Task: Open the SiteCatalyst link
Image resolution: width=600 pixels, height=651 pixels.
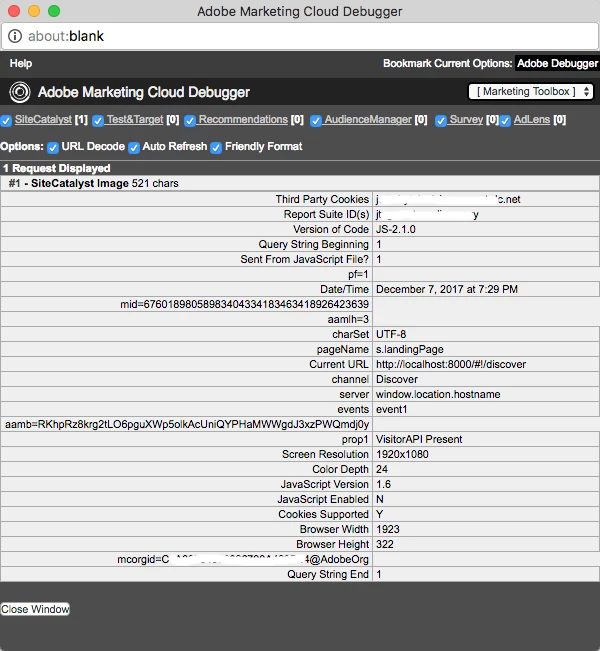Action: (x=43, y=120)
